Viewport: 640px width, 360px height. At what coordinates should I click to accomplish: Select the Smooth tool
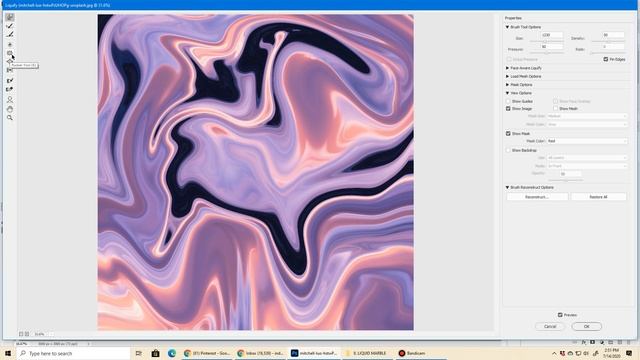click(10, 35)
